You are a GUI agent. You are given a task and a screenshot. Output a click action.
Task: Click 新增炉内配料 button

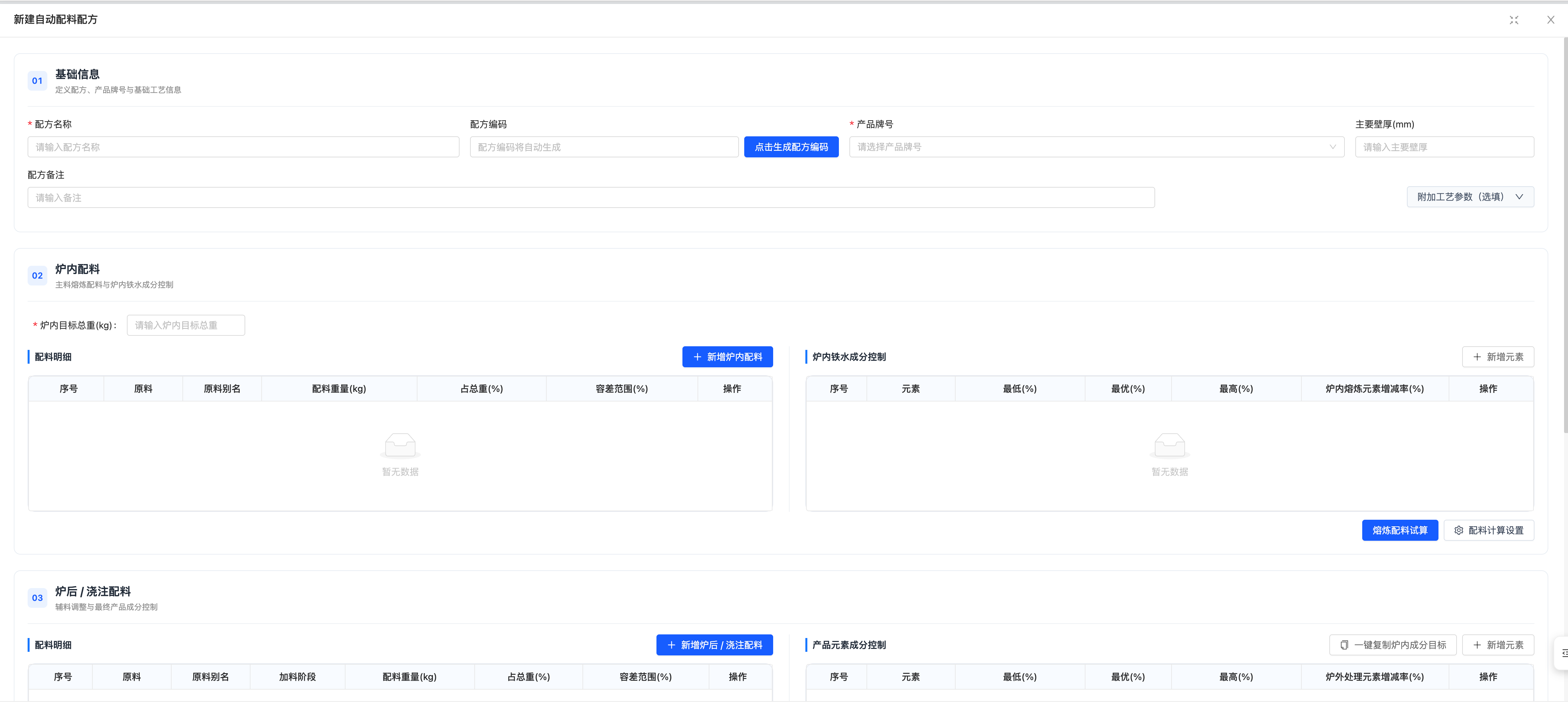point(727,356)
